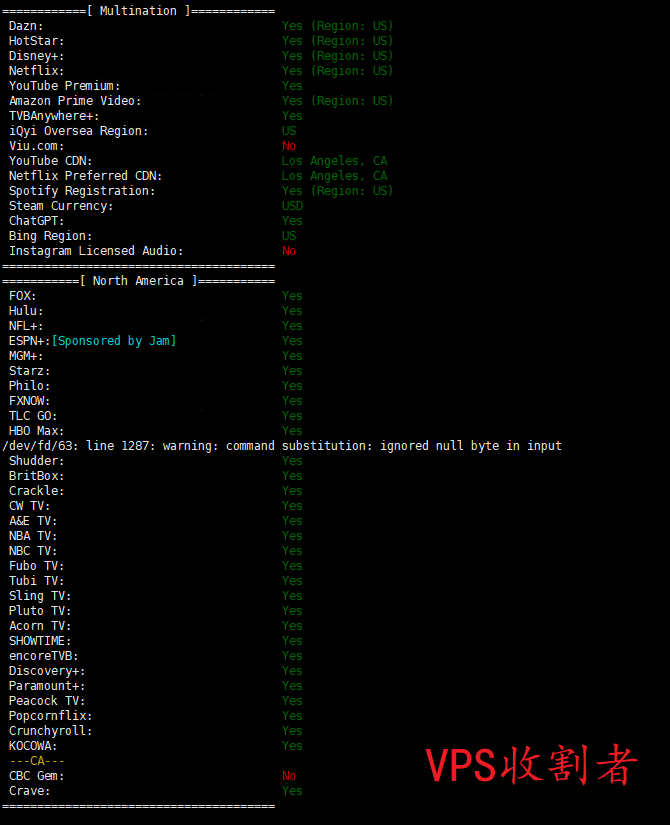
Task: Click the cyan Sponsored by Jam text
Action: (114, 341)
